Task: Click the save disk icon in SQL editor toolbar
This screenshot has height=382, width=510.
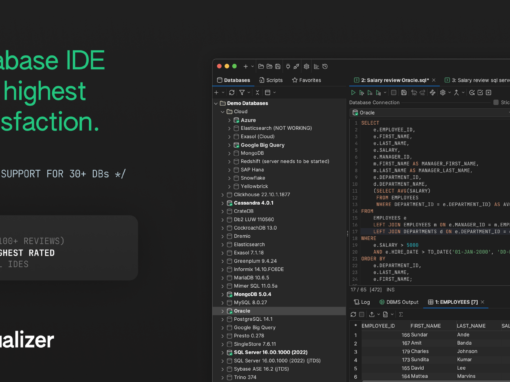Action: pos(404,93)
